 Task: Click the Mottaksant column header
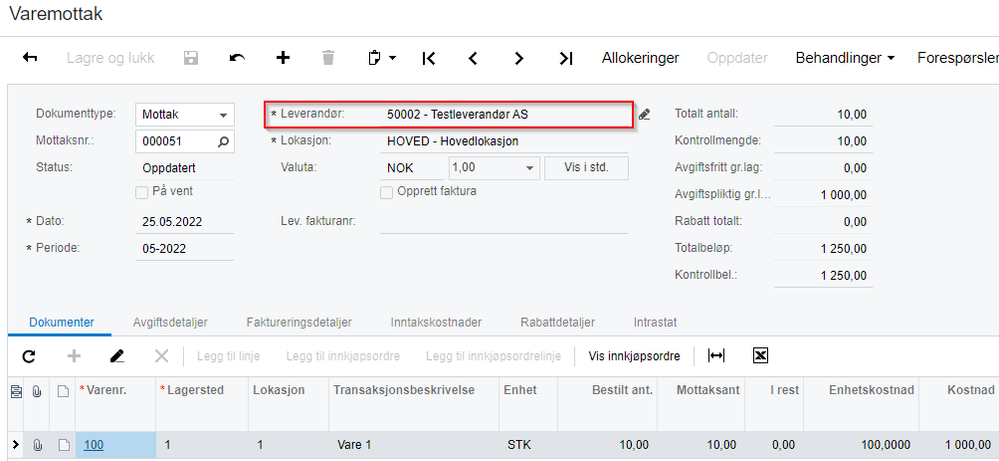pyautogui.click(x=700, y=404)
